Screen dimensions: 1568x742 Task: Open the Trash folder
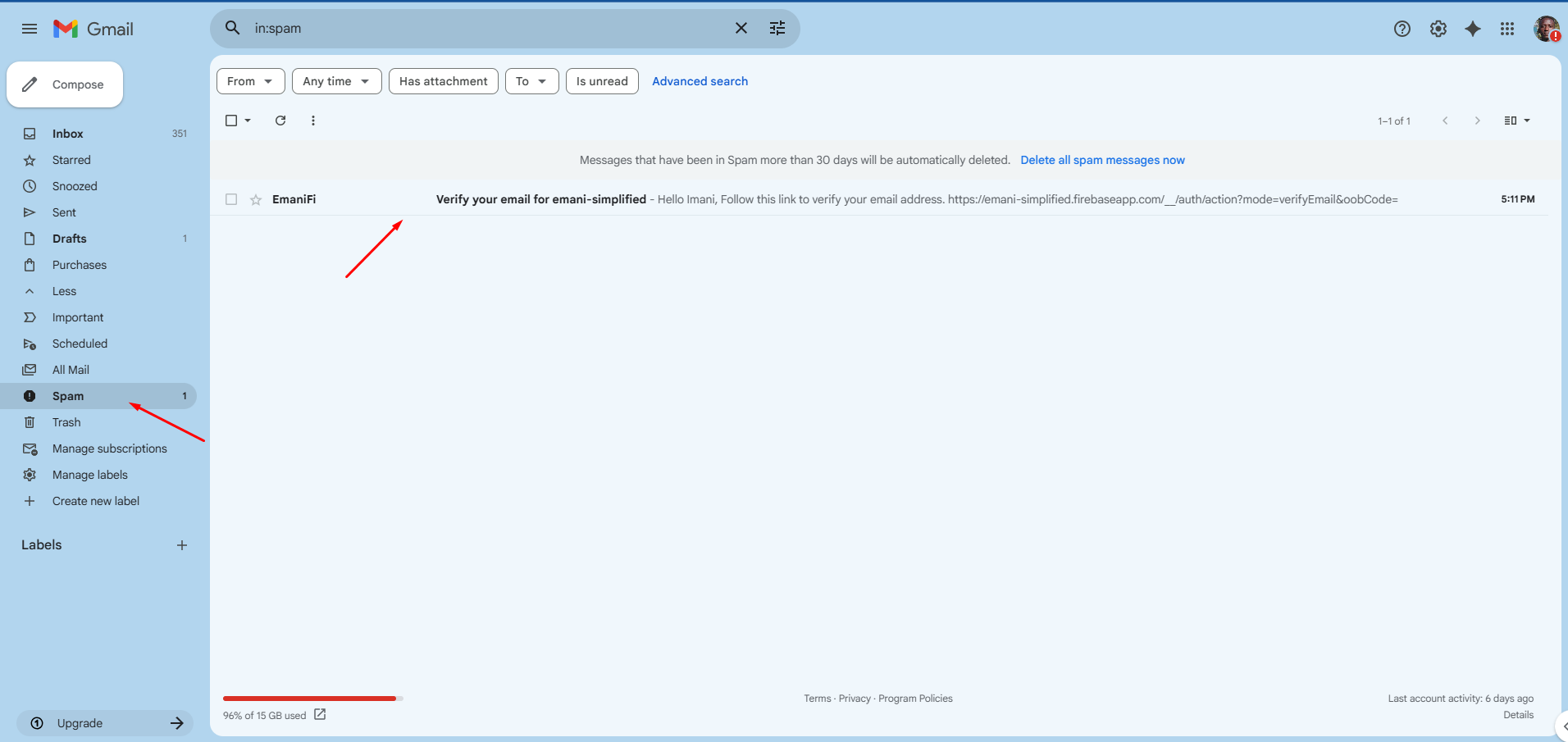click(x=66, y=422)
